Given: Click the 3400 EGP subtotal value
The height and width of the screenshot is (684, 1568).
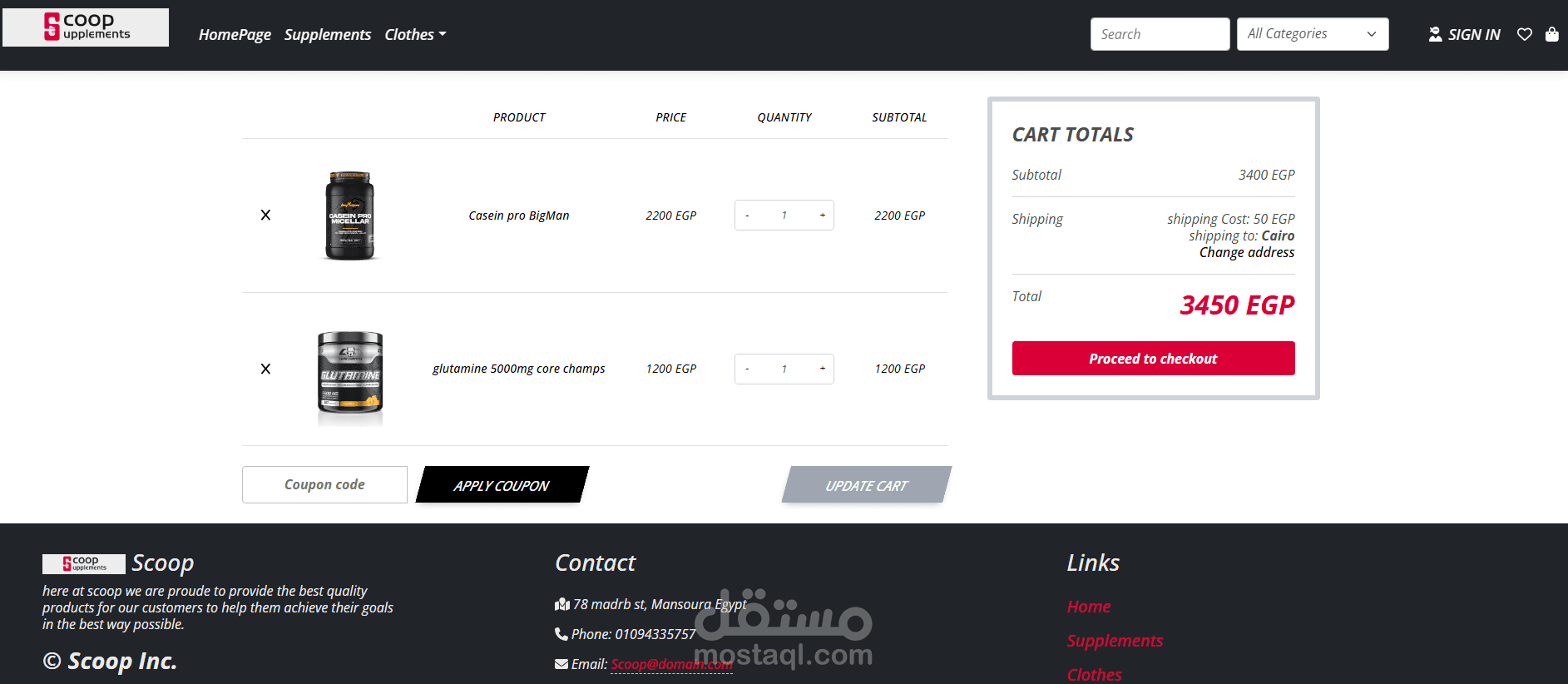Looking at the screenshot, I should pos(1266,175).
